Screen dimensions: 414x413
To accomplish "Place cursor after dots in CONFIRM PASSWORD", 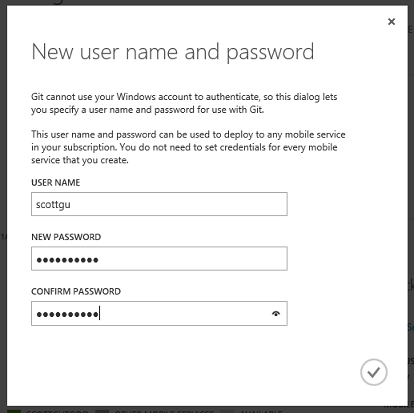I will click(x=100, y=314).
